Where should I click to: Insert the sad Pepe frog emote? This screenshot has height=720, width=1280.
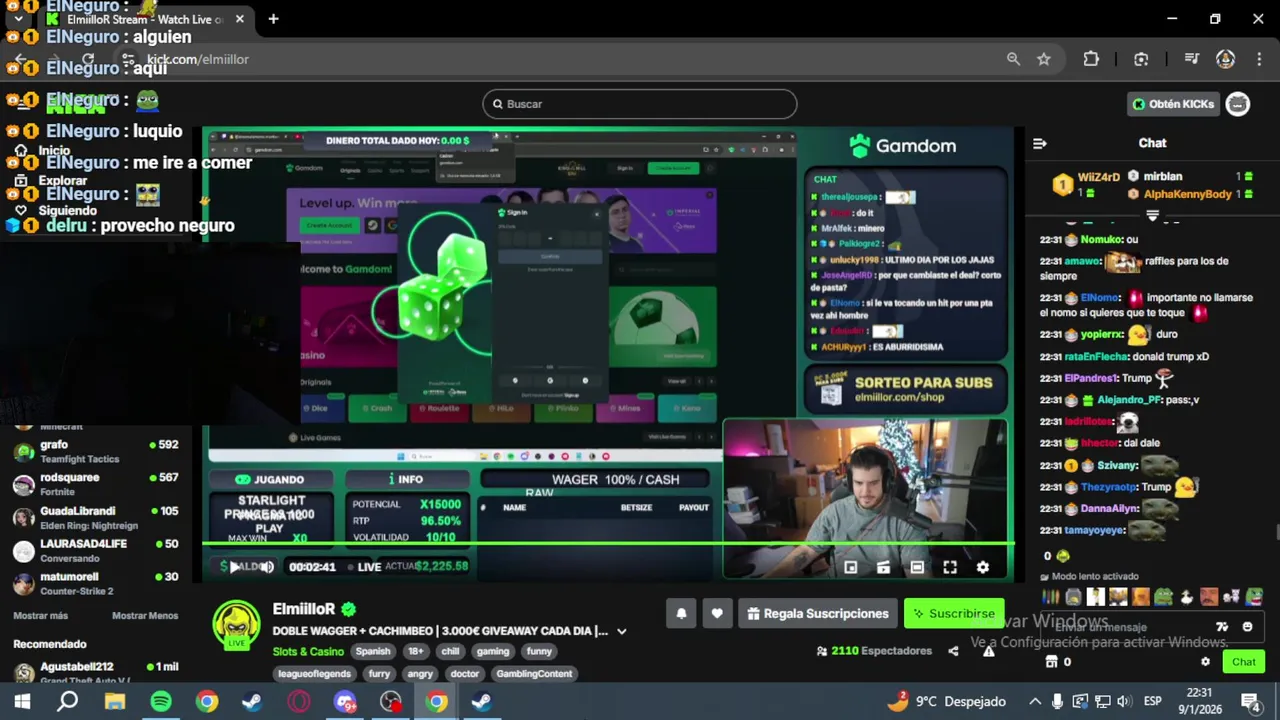tap(1163, 598)
